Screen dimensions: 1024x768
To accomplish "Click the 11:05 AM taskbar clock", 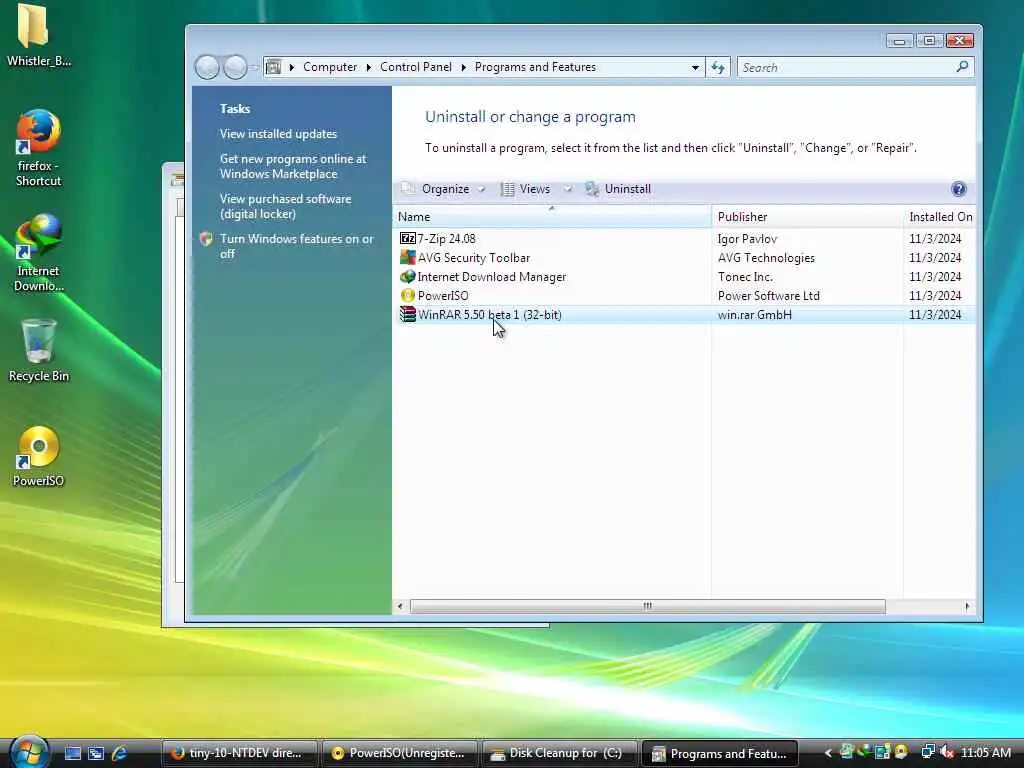I will (985, 753).
